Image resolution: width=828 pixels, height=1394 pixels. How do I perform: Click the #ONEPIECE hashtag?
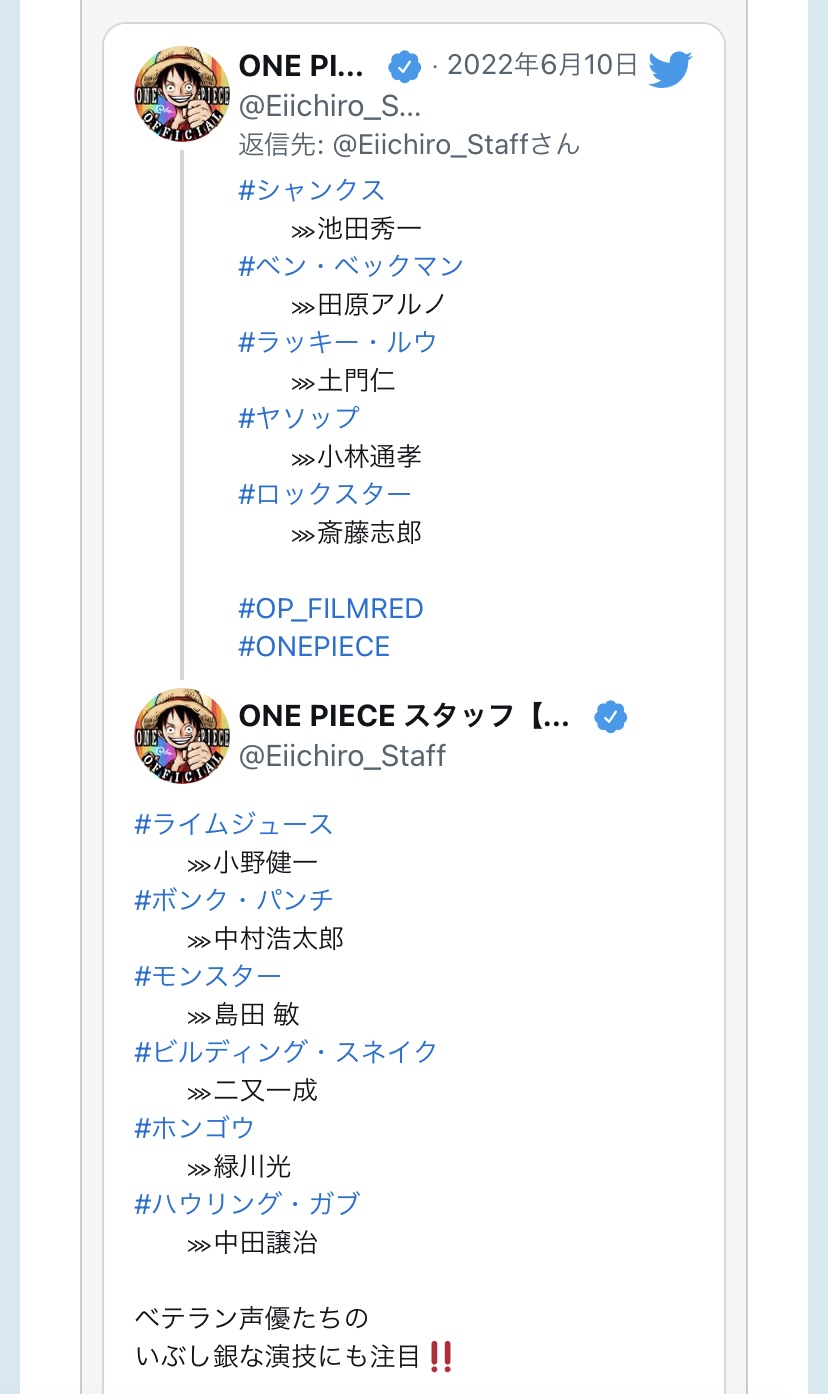click(x=314, y=646)
